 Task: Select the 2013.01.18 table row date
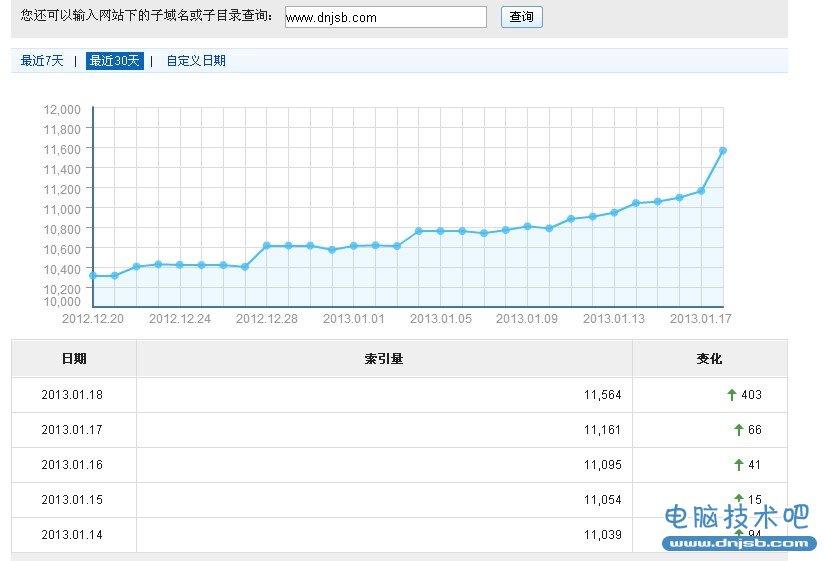click(72, 395)
